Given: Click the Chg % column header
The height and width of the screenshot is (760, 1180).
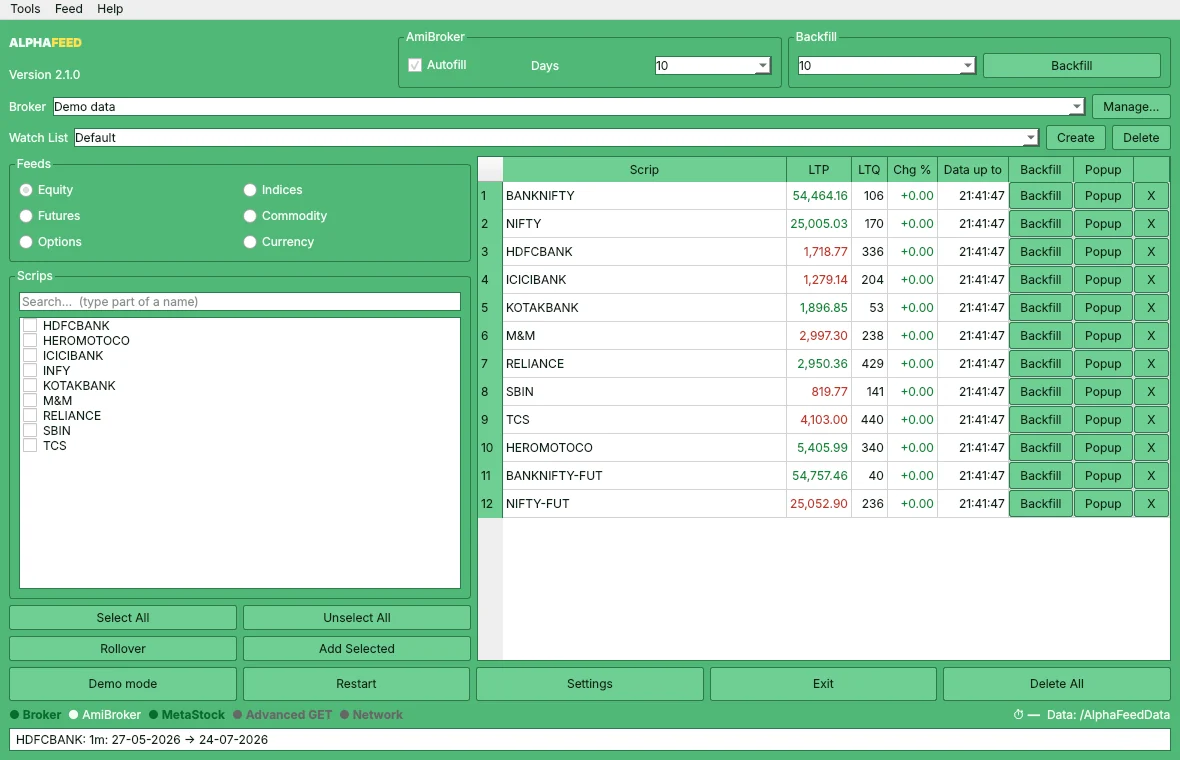Looking at the screenshot, I should [x=912, y=170].
